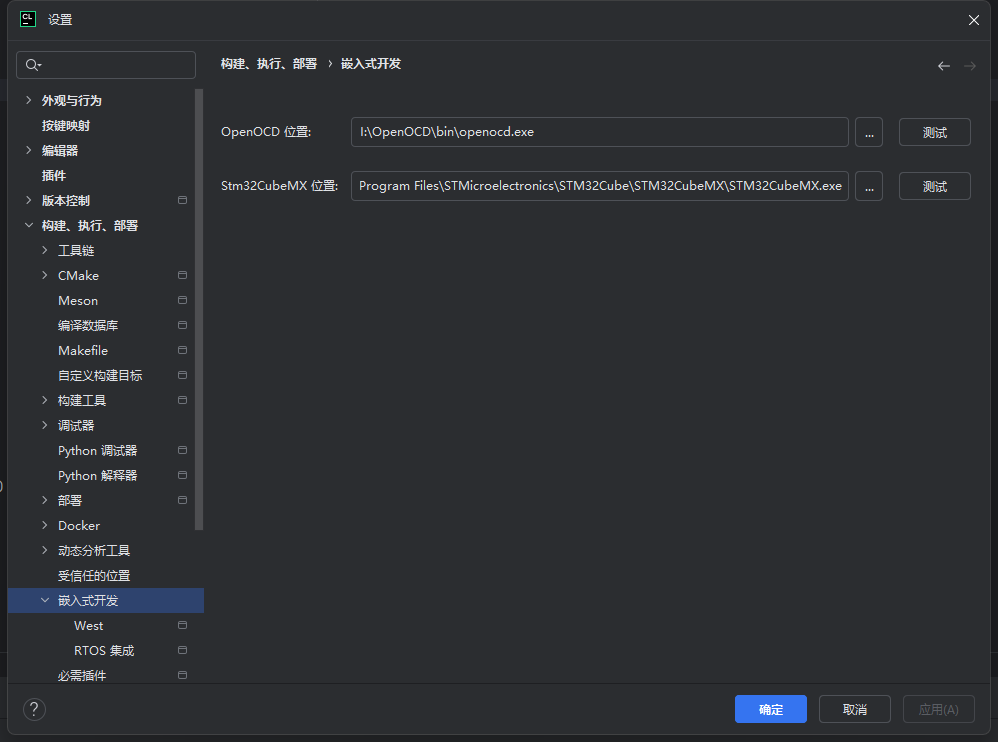The width and height of the screenshot is (998, 742).
Task: Browse for Stm32CubeMX executable
Action: coord(869,186)
